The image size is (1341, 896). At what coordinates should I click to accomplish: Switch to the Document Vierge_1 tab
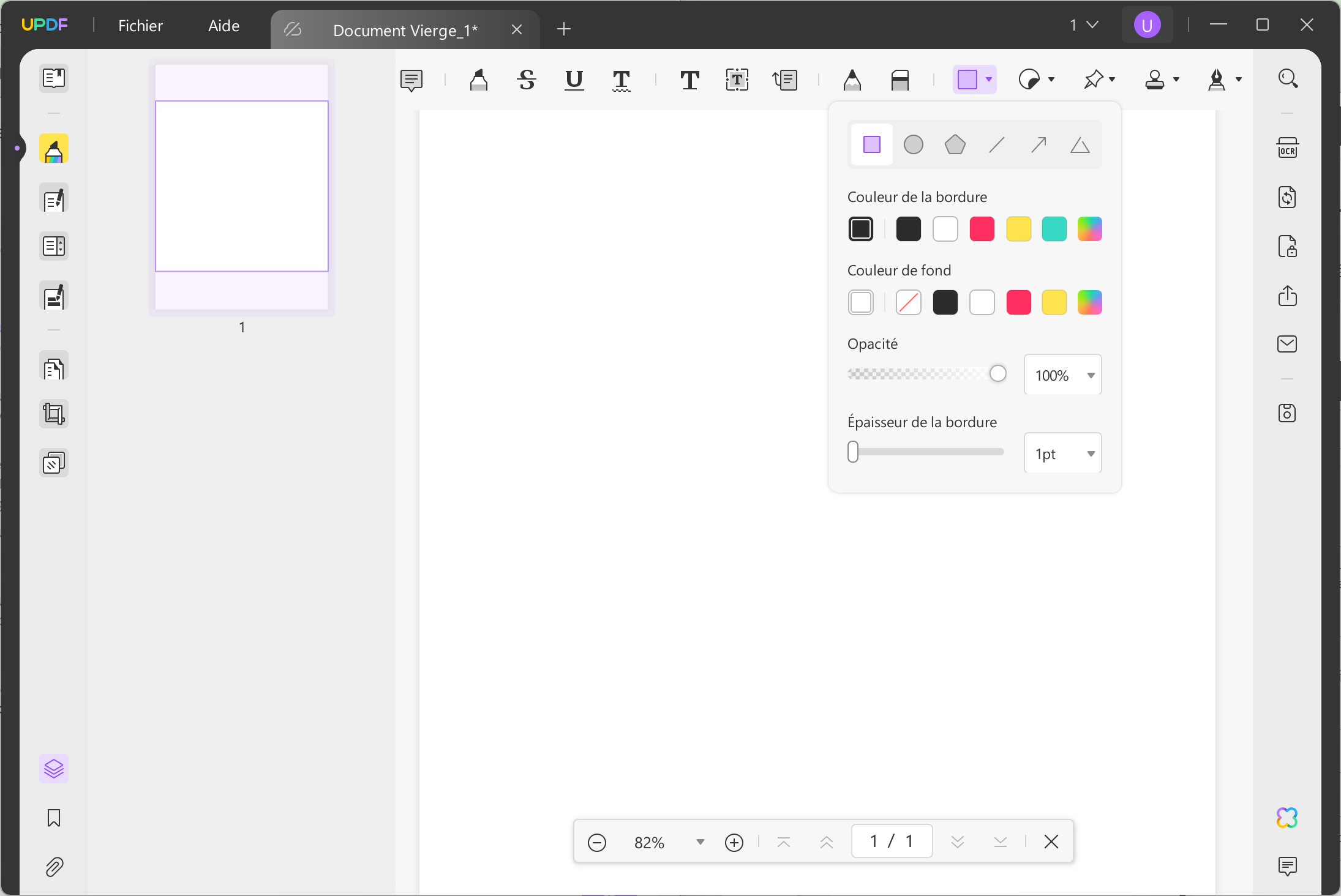coord(405,29)
